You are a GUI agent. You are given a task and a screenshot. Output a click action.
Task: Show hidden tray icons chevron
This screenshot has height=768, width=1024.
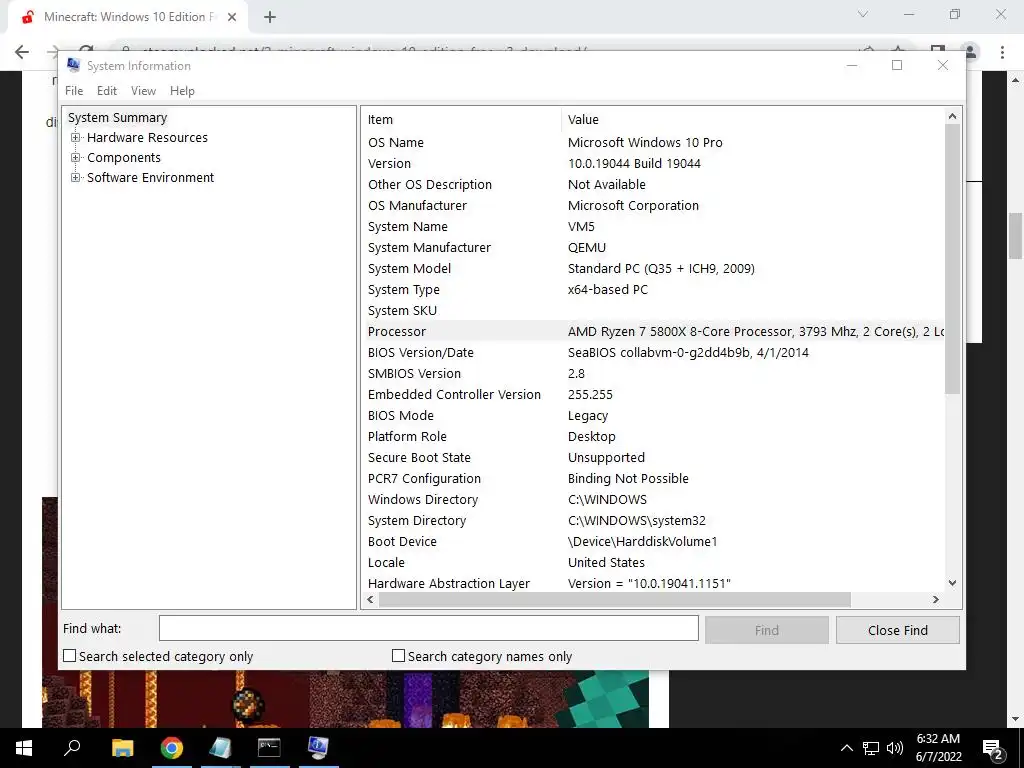846,748
